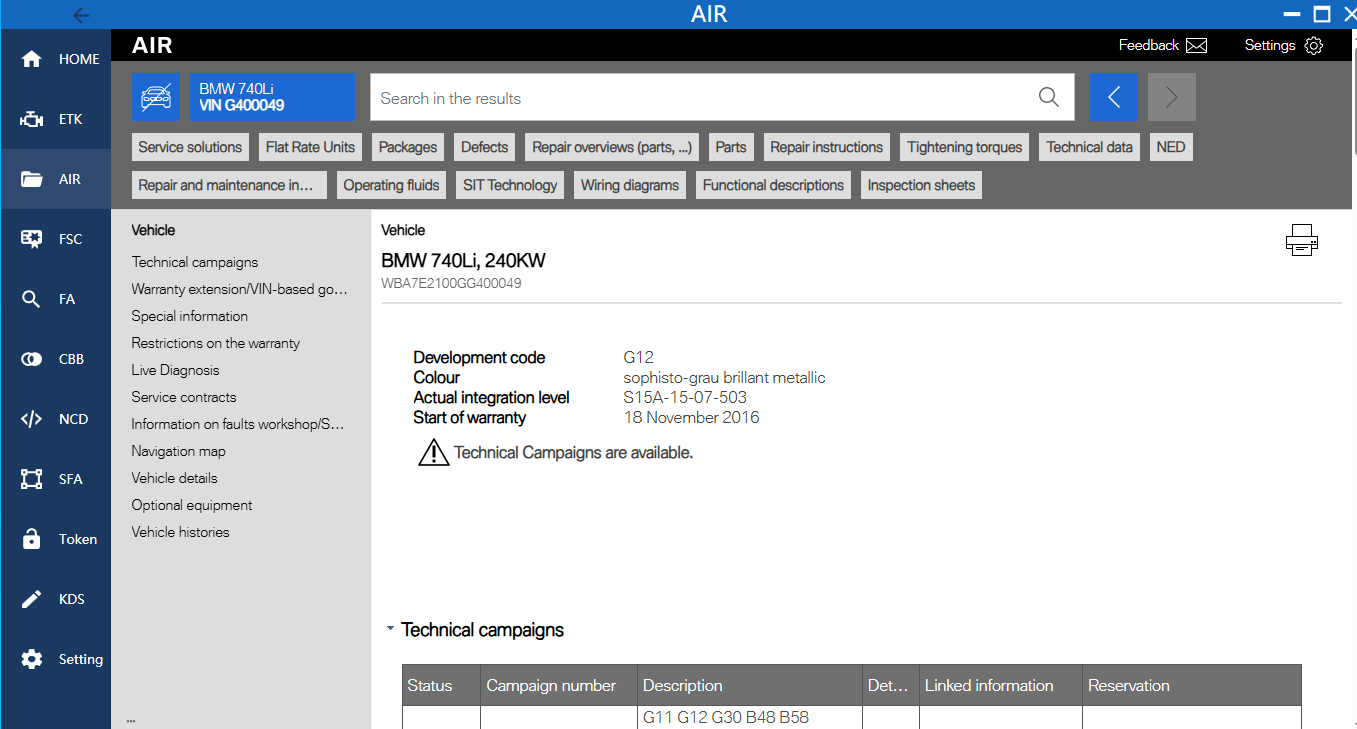Viewport: 1357px width, 729px height.
Task: Go to next page with right chevron
Action: (1172, 97)
